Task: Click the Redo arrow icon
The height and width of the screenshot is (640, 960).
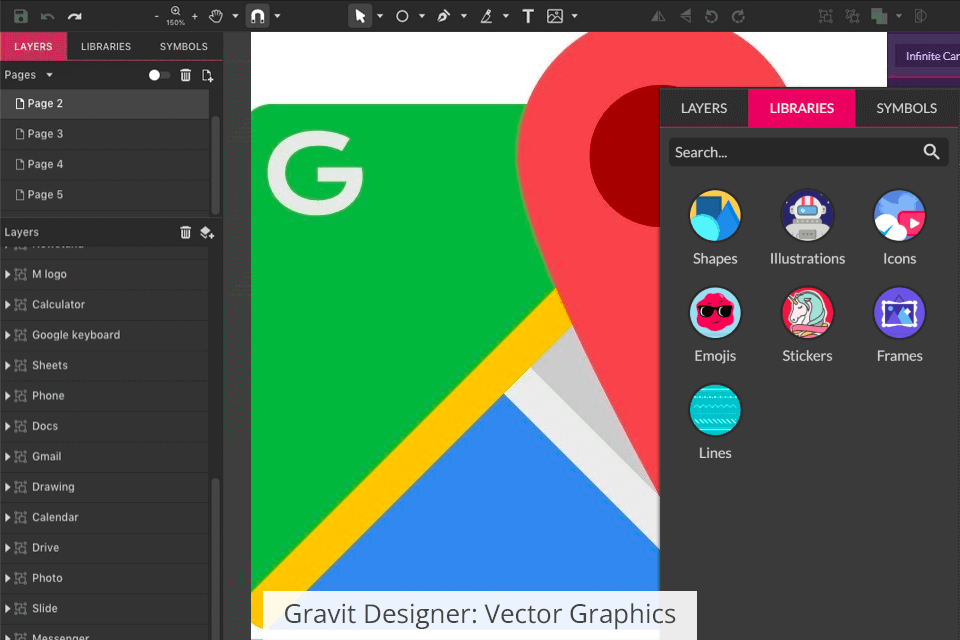Action: [75, 17]
